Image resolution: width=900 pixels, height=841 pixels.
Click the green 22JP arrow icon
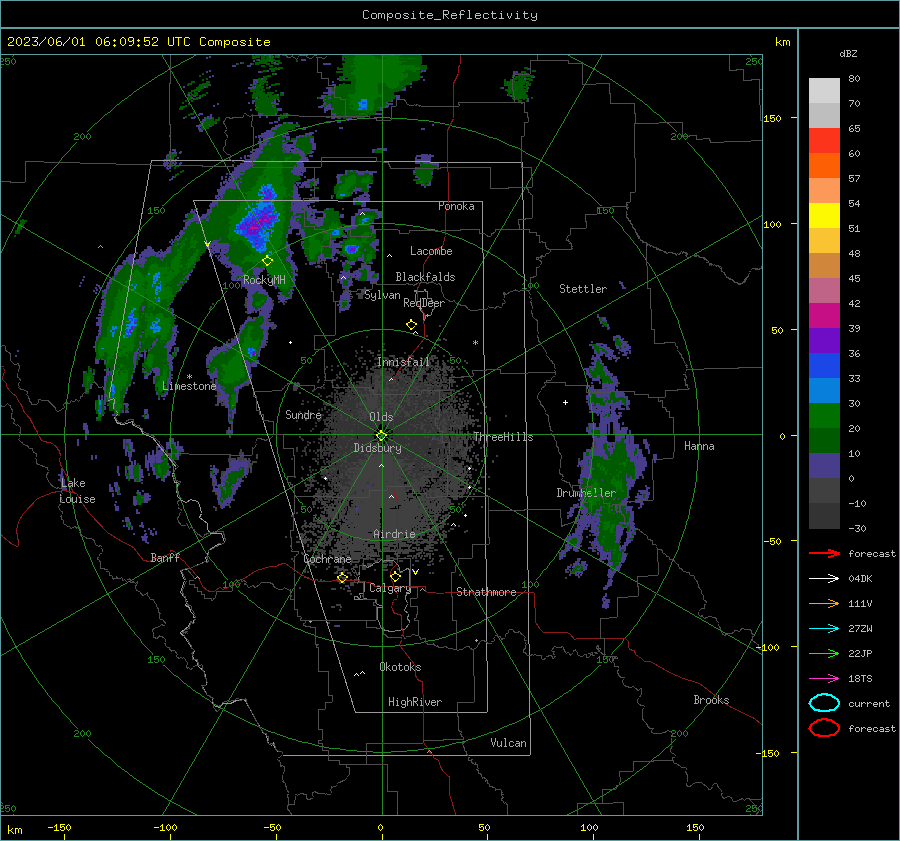pos(824,653)
